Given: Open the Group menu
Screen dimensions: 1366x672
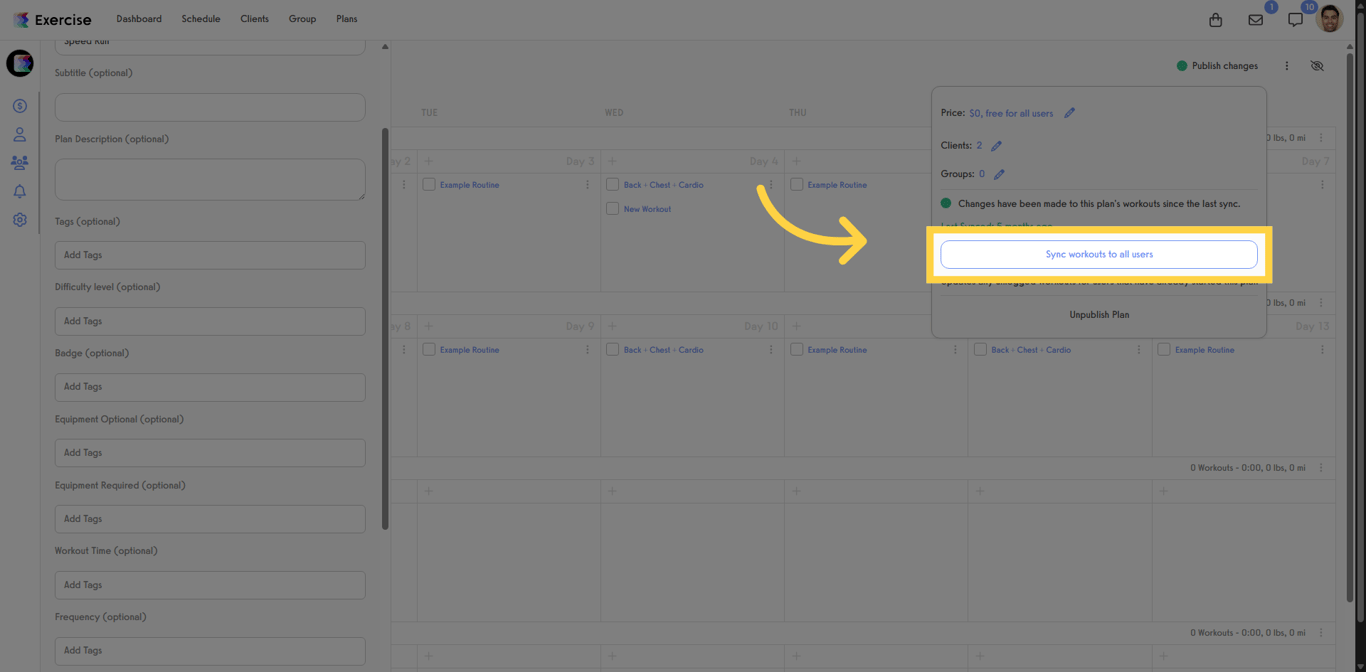Looking at the screenshot, I should (x=302, y=19).
